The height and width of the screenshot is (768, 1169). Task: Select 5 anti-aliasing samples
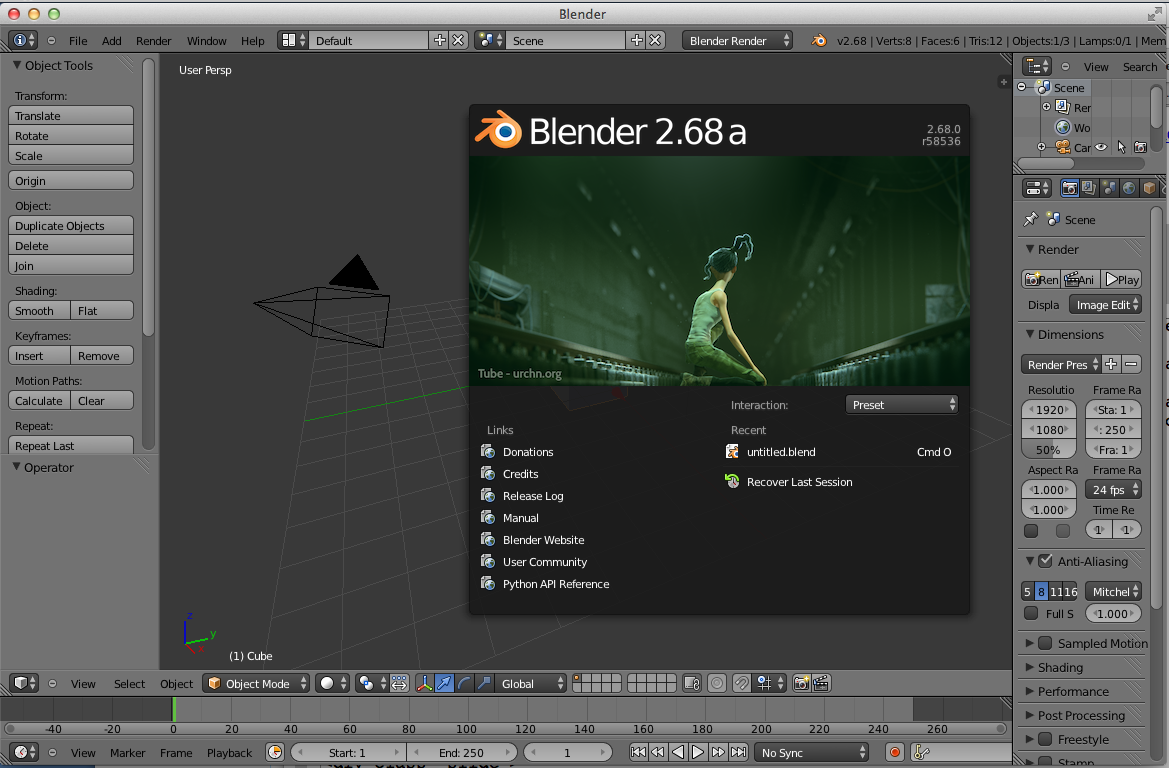[x=1027, y=591]
